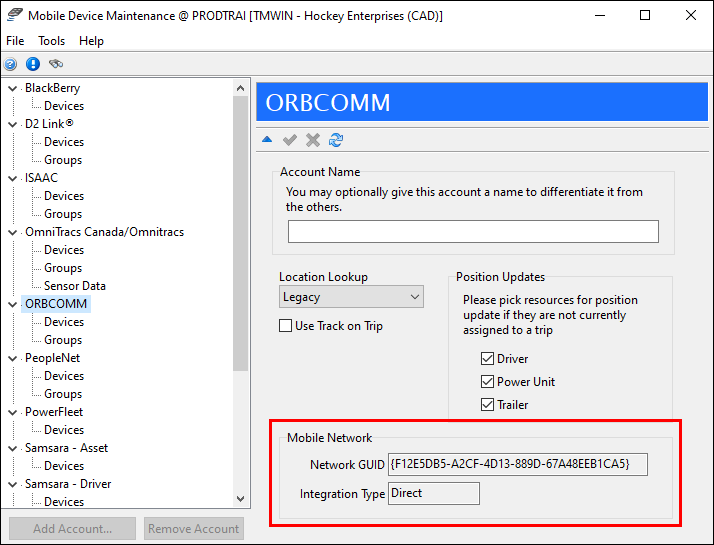
Task: Select the PowerFleet tree item
Action: click(54, 412)
